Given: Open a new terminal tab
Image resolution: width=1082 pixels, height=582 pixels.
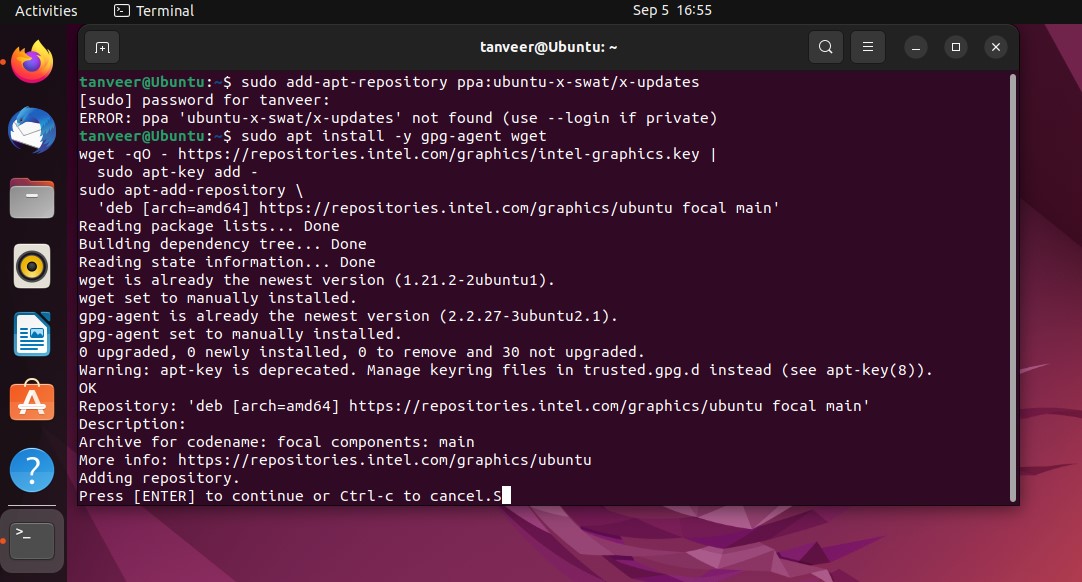Looking at the screenshot, I should point(100,47).
